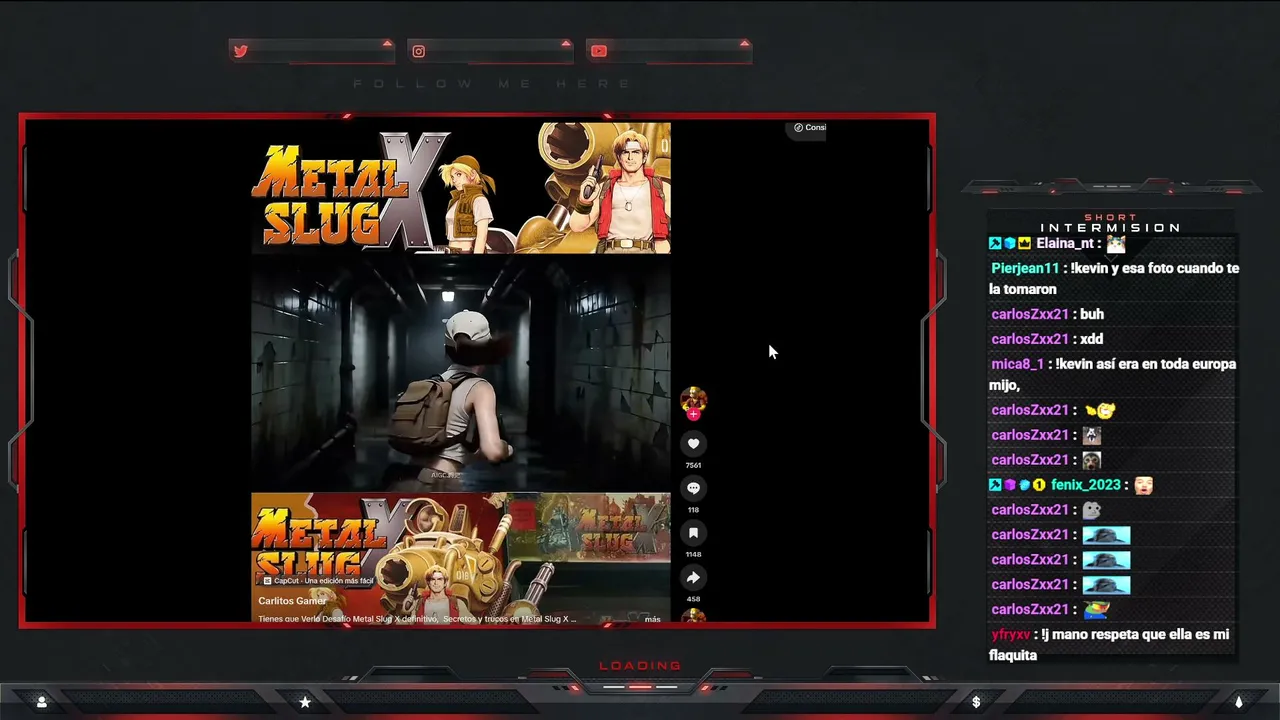This screenshot has height=720, width=1280.
Task: Save the video with the bookmark icon
Action: click(x=693, y=533)
